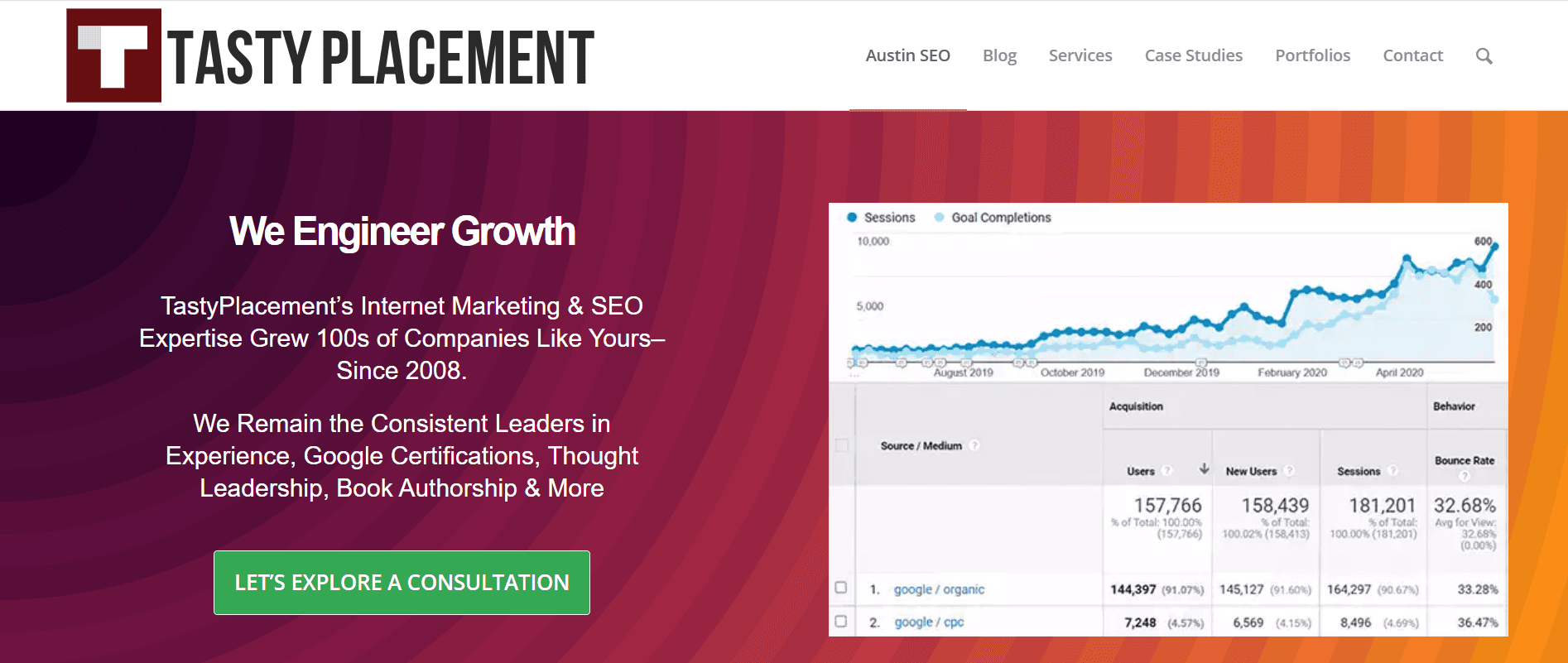
Task: Click the Behavior column group header
Action: (x=1454, y=406)
